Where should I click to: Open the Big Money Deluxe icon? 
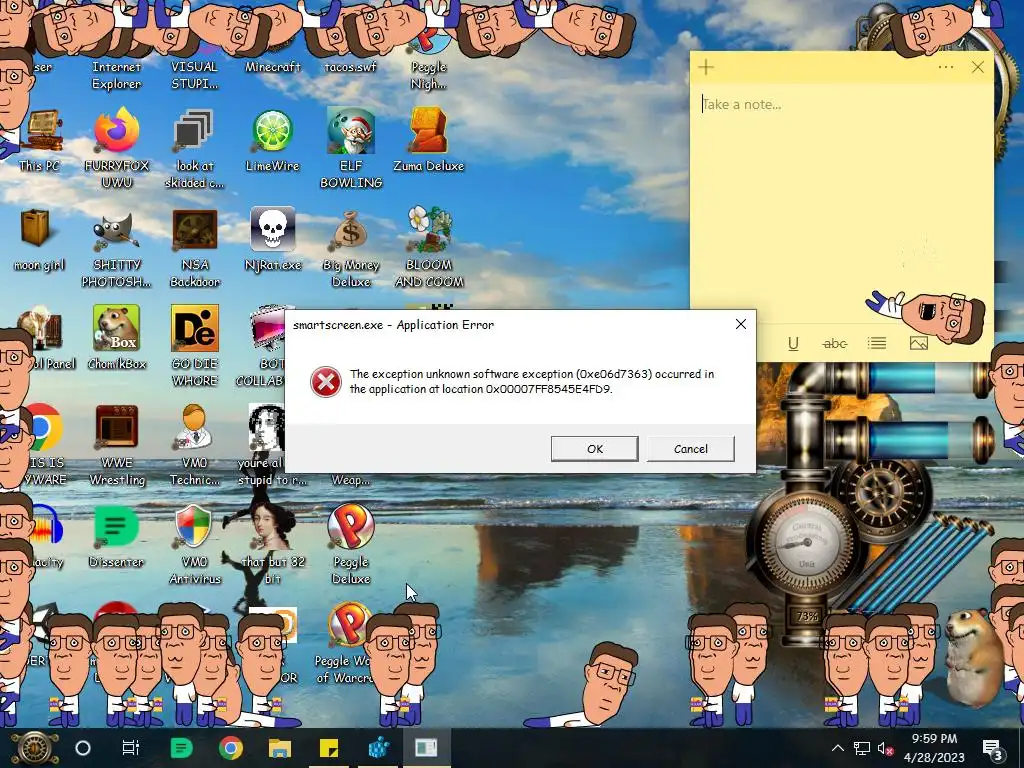coord(351,248)
